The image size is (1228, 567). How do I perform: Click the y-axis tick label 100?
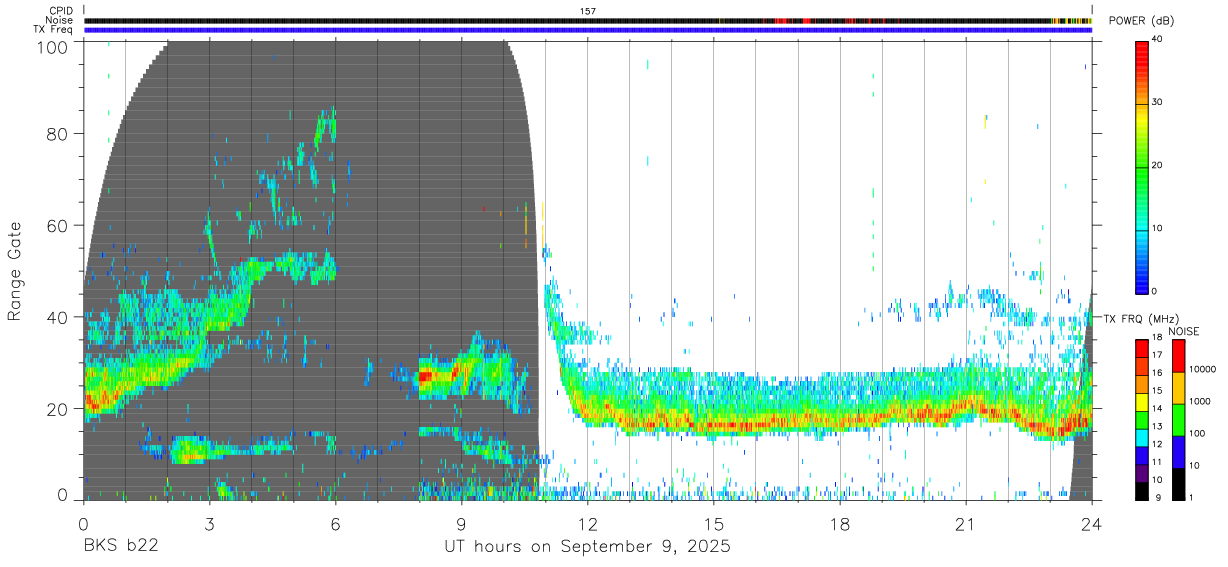(x=53, y=46)
